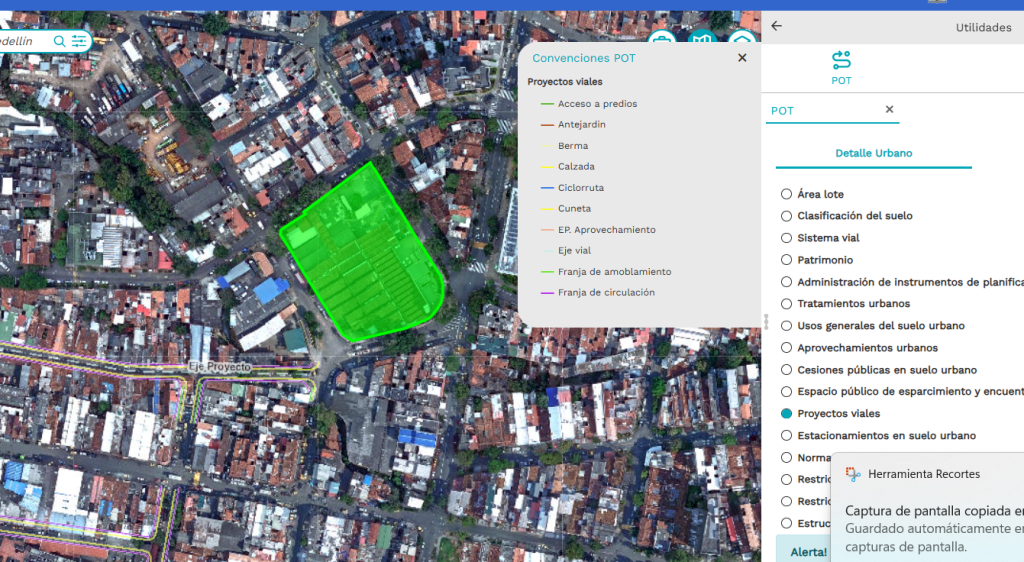Choose Administración de instrumentos de planificación option
The image size is (1024, 562).
tap(786, 282)
